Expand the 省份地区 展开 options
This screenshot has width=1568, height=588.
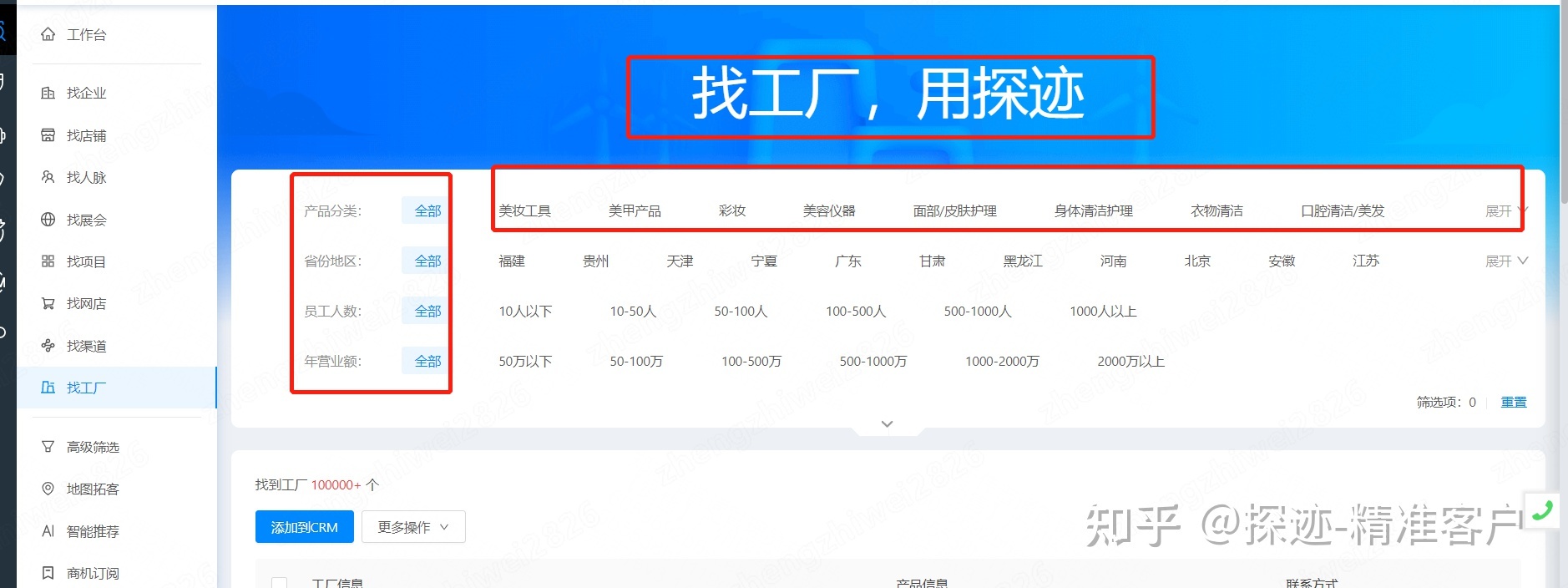(1506, 261)
